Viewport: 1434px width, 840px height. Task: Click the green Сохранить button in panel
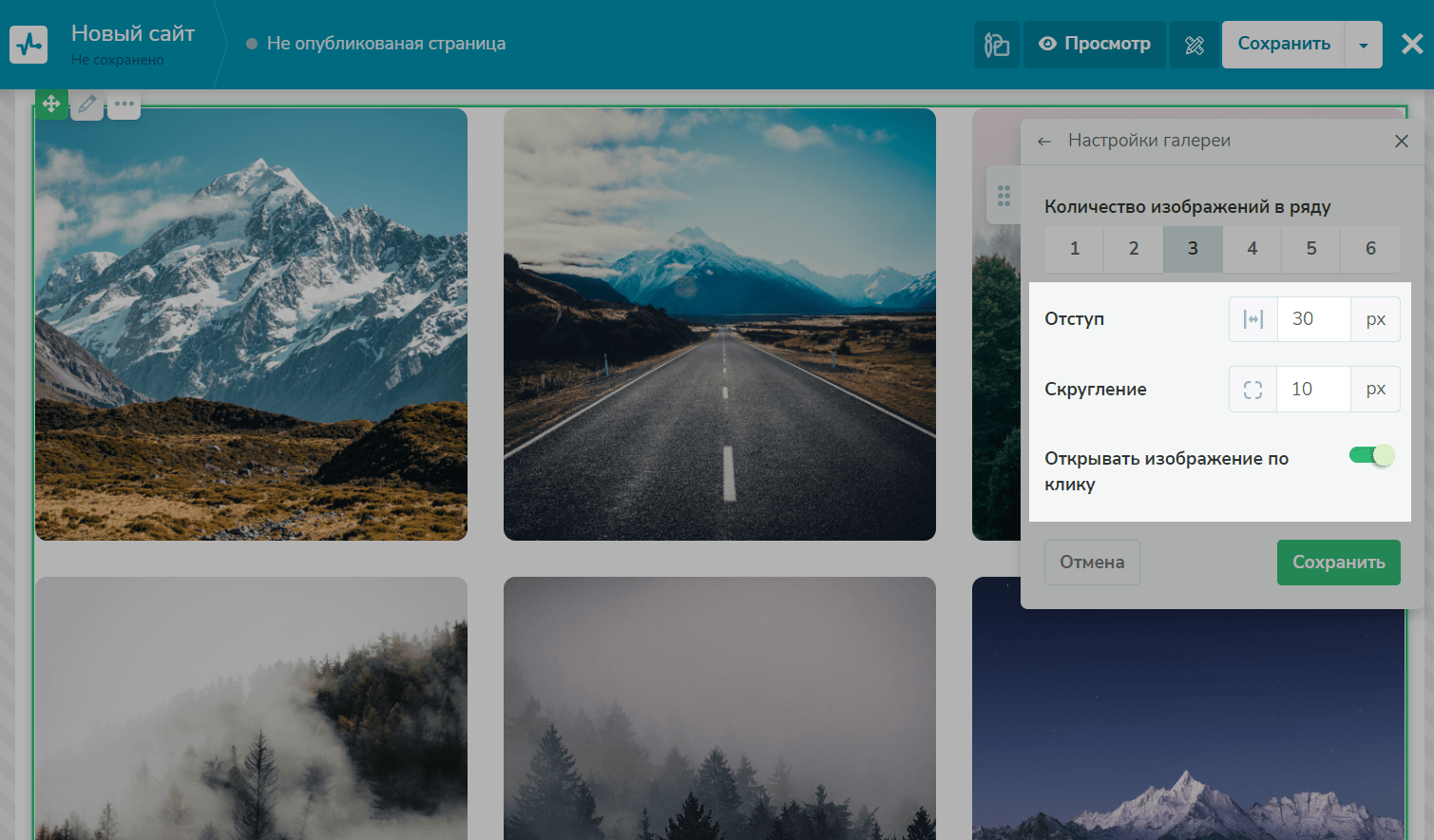point(1338,563)
